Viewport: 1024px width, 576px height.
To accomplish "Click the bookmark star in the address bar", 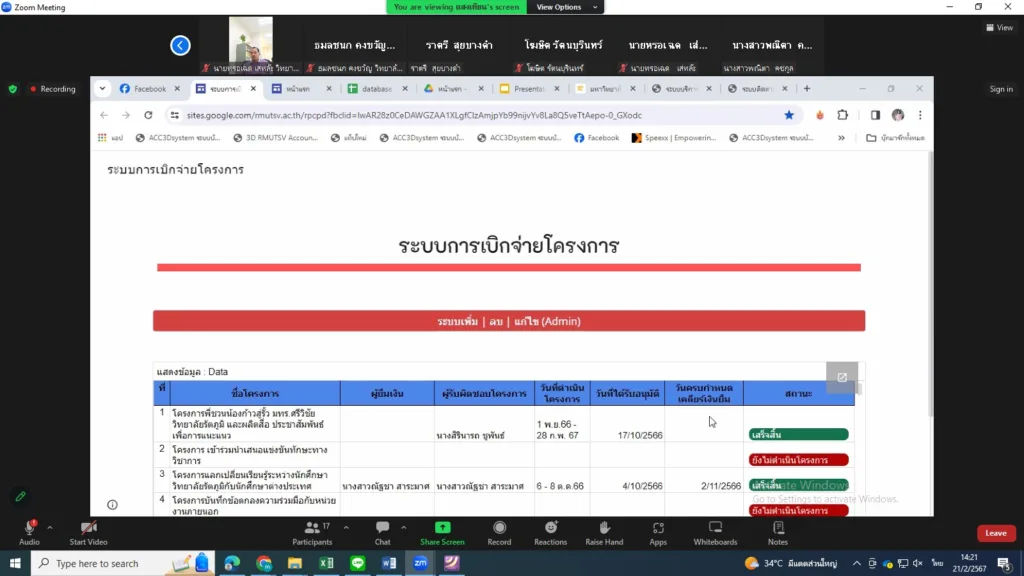I will [x=789, y=115].
